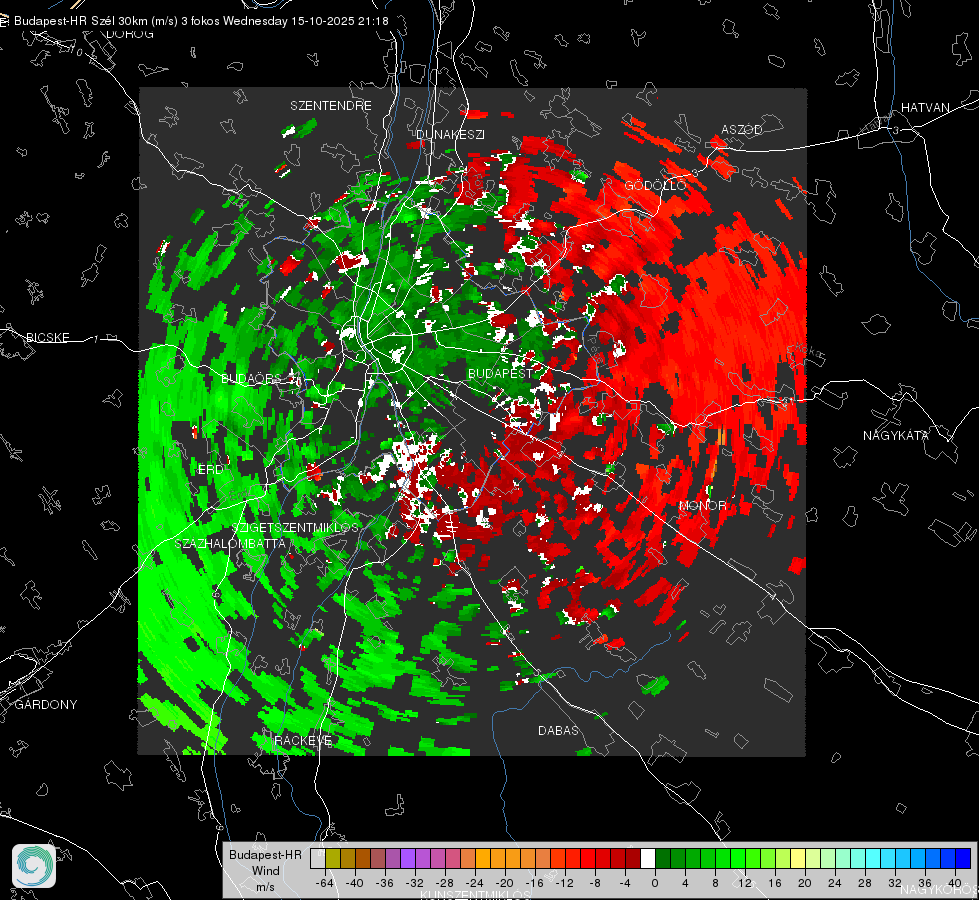Click the DABAS town label

tap(558, 730)
